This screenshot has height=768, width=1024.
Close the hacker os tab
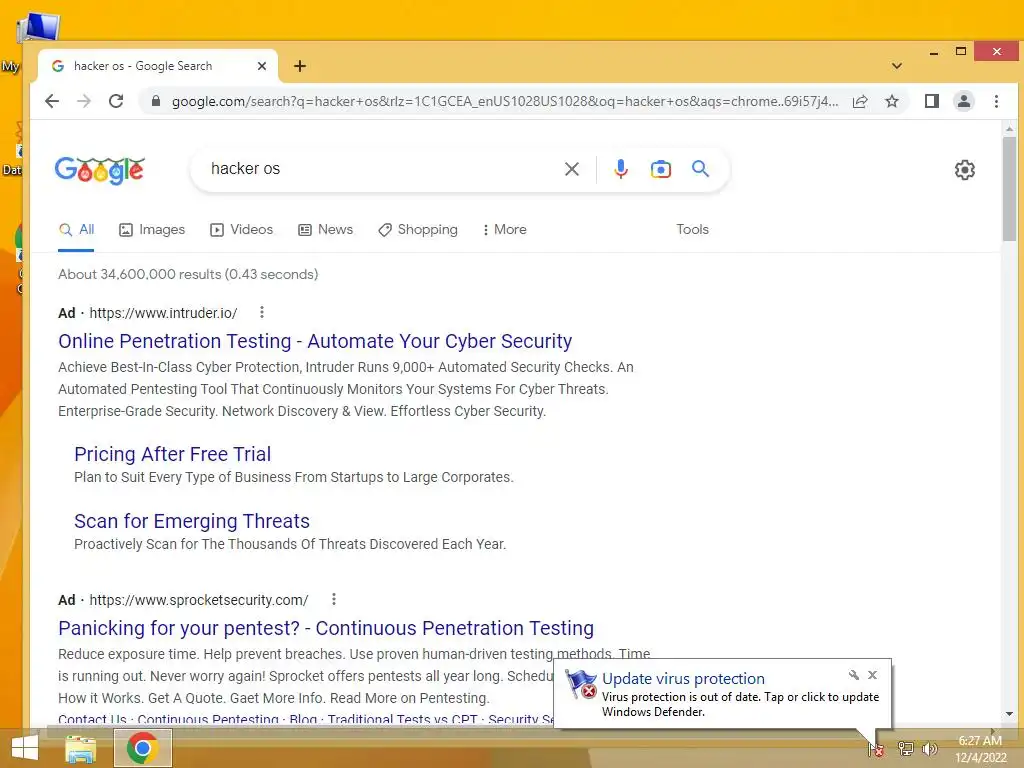pyautogui.click(x=262, y=66)
